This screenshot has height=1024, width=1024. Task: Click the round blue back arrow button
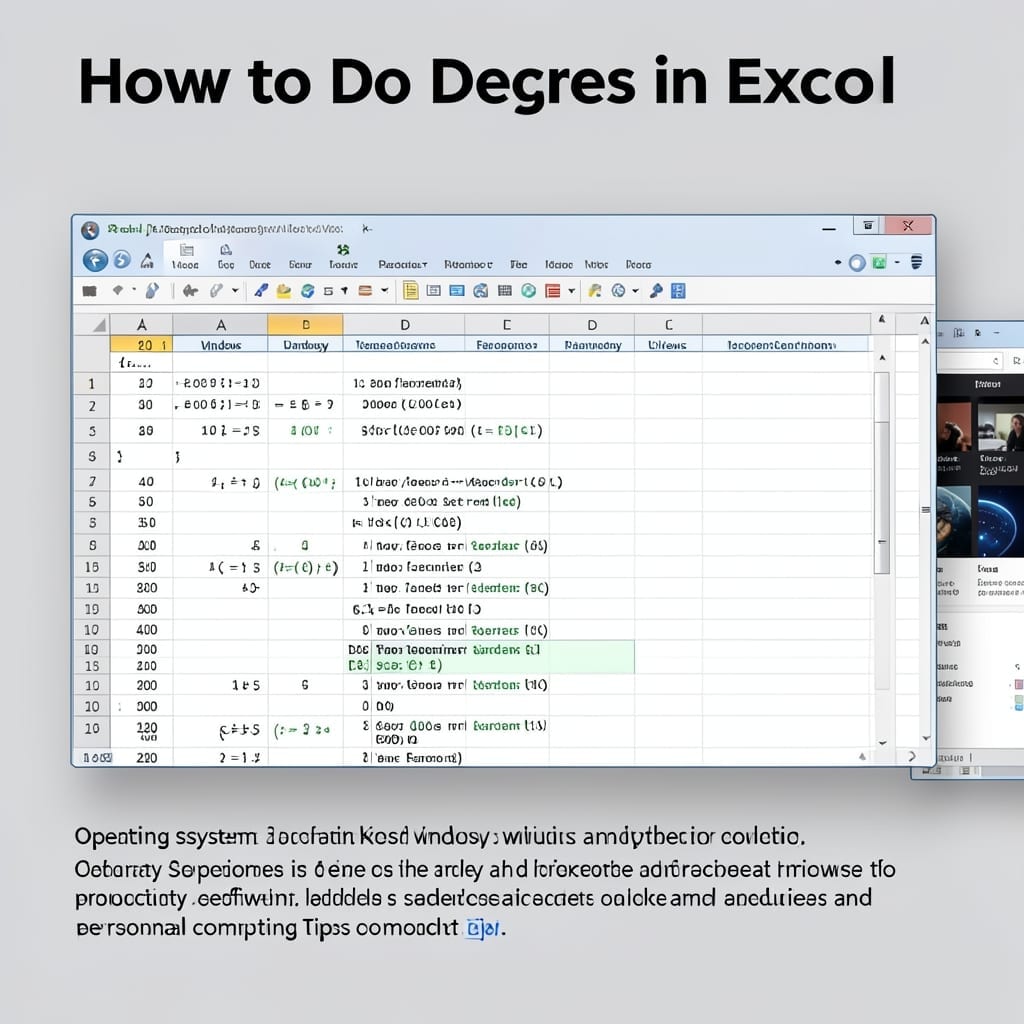pos(95,261)
